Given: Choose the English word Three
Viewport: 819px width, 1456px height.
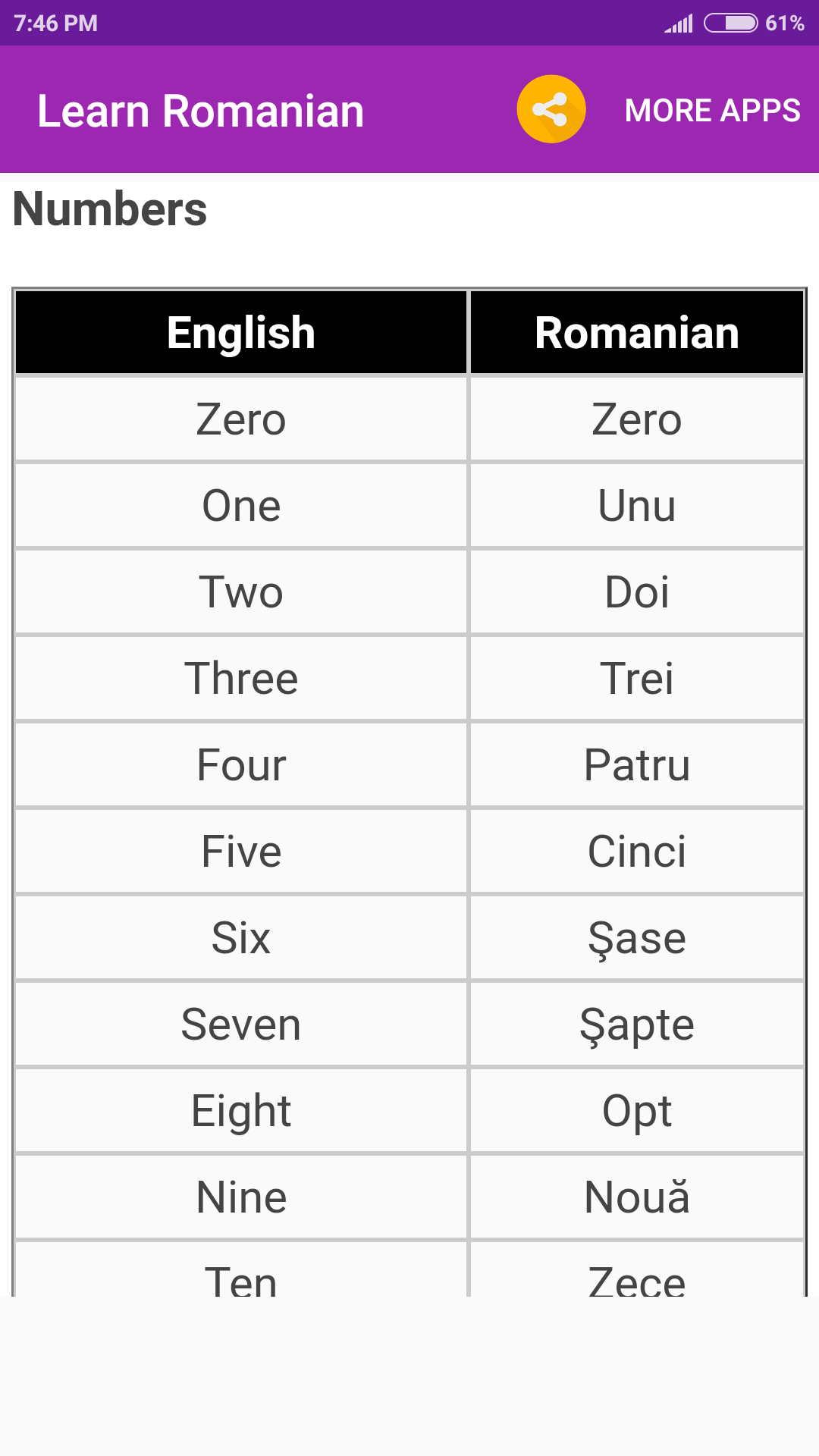Looking at the screenshot, I should pos(241,679).
